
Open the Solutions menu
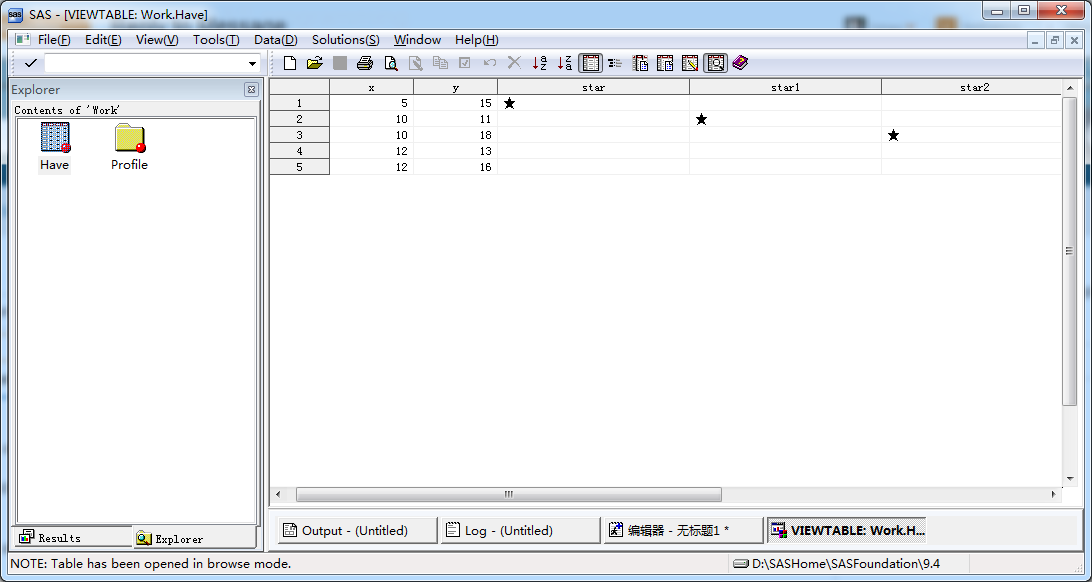click(345, 40)
